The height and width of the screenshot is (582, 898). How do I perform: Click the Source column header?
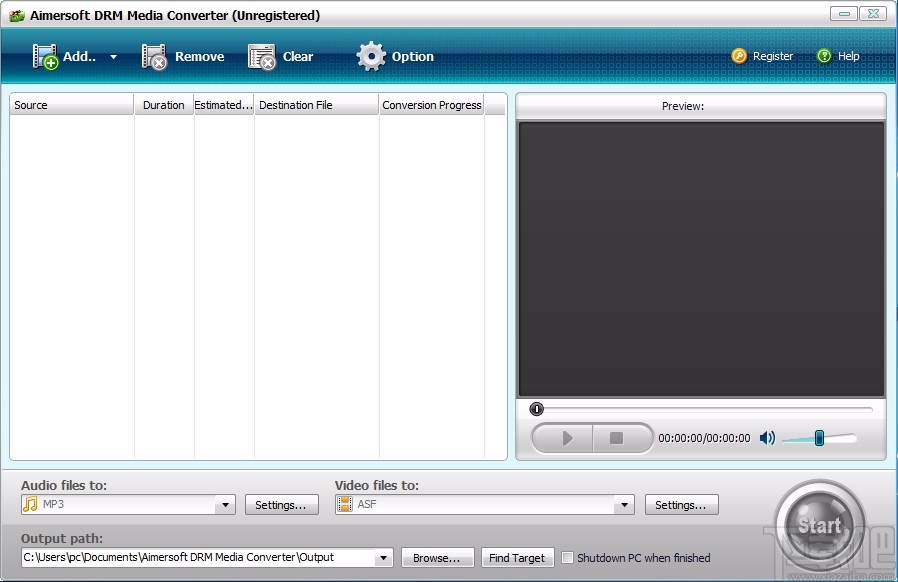click(x=68, y=104)
